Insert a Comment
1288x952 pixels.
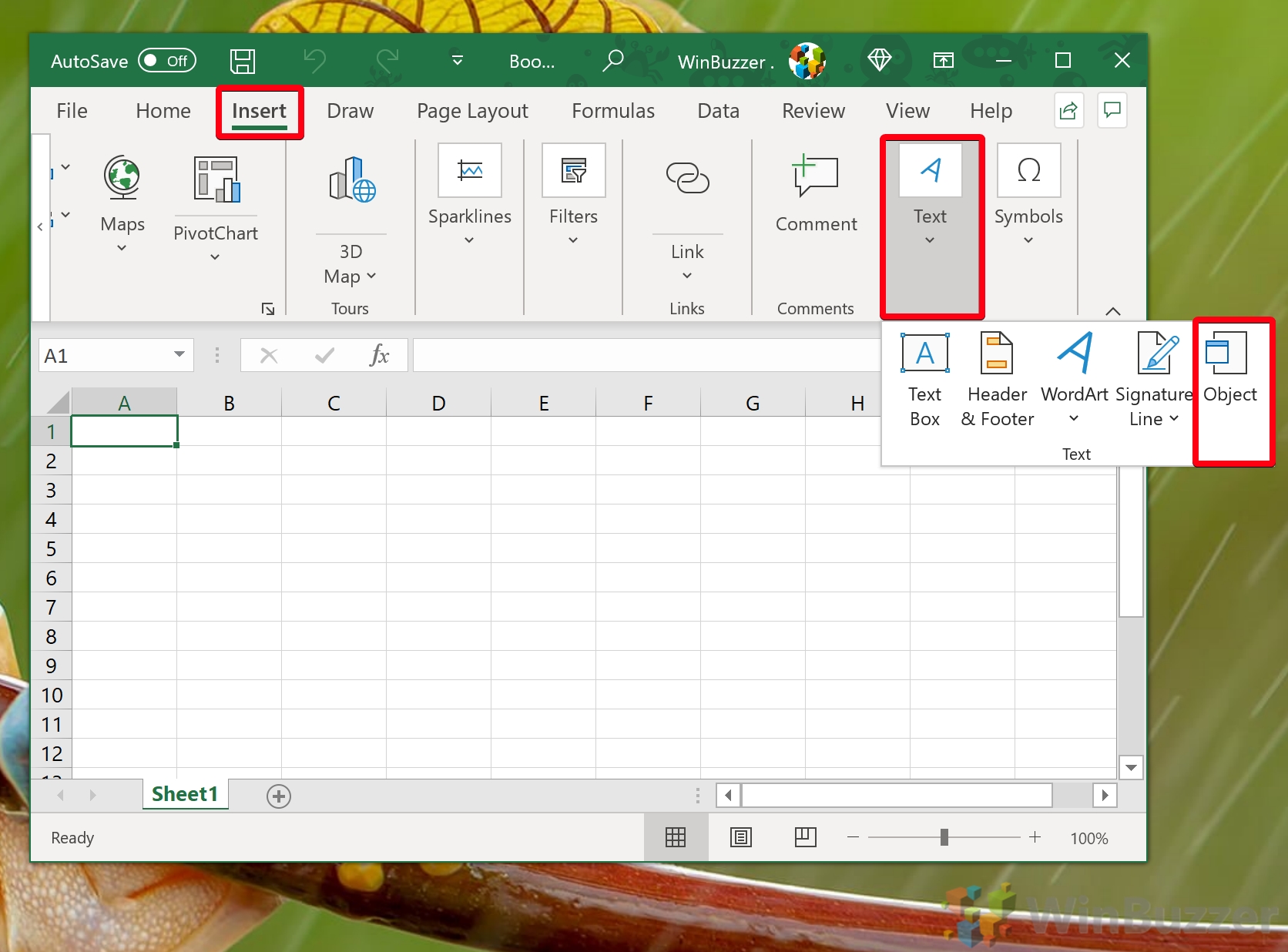point(814,193)
